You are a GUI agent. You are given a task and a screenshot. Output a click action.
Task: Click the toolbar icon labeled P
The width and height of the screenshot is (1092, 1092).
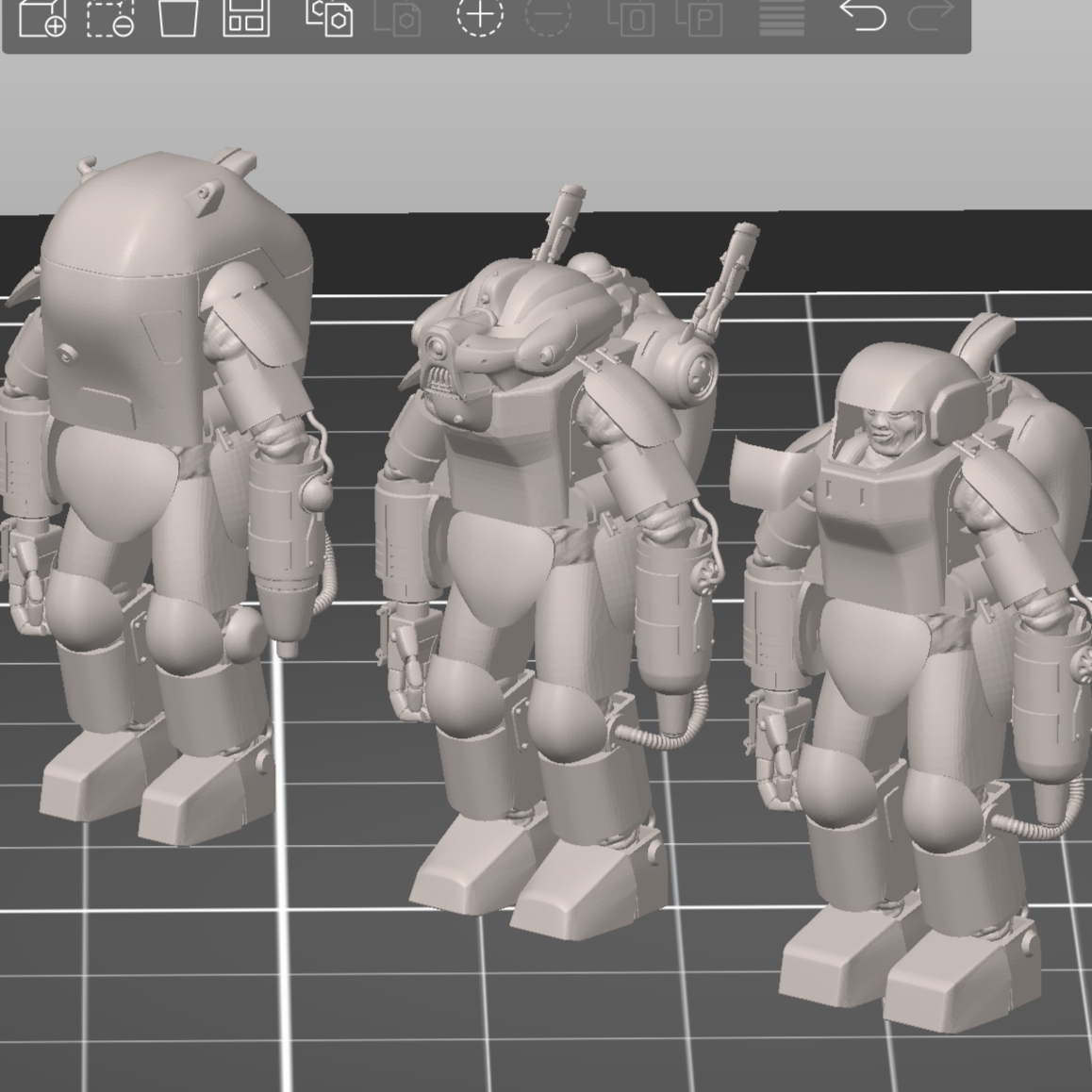[699, 17]
